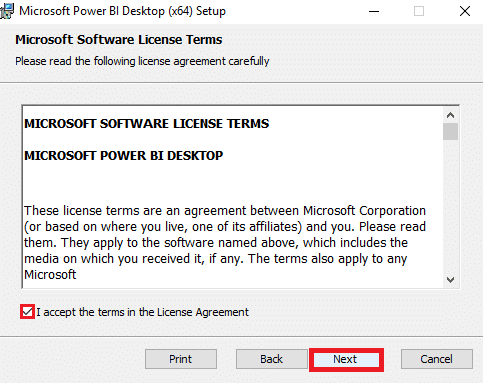Click 'I accept the terms in the License Agreement' label
The width and height of the screenshot is (483, 383).
143,312
